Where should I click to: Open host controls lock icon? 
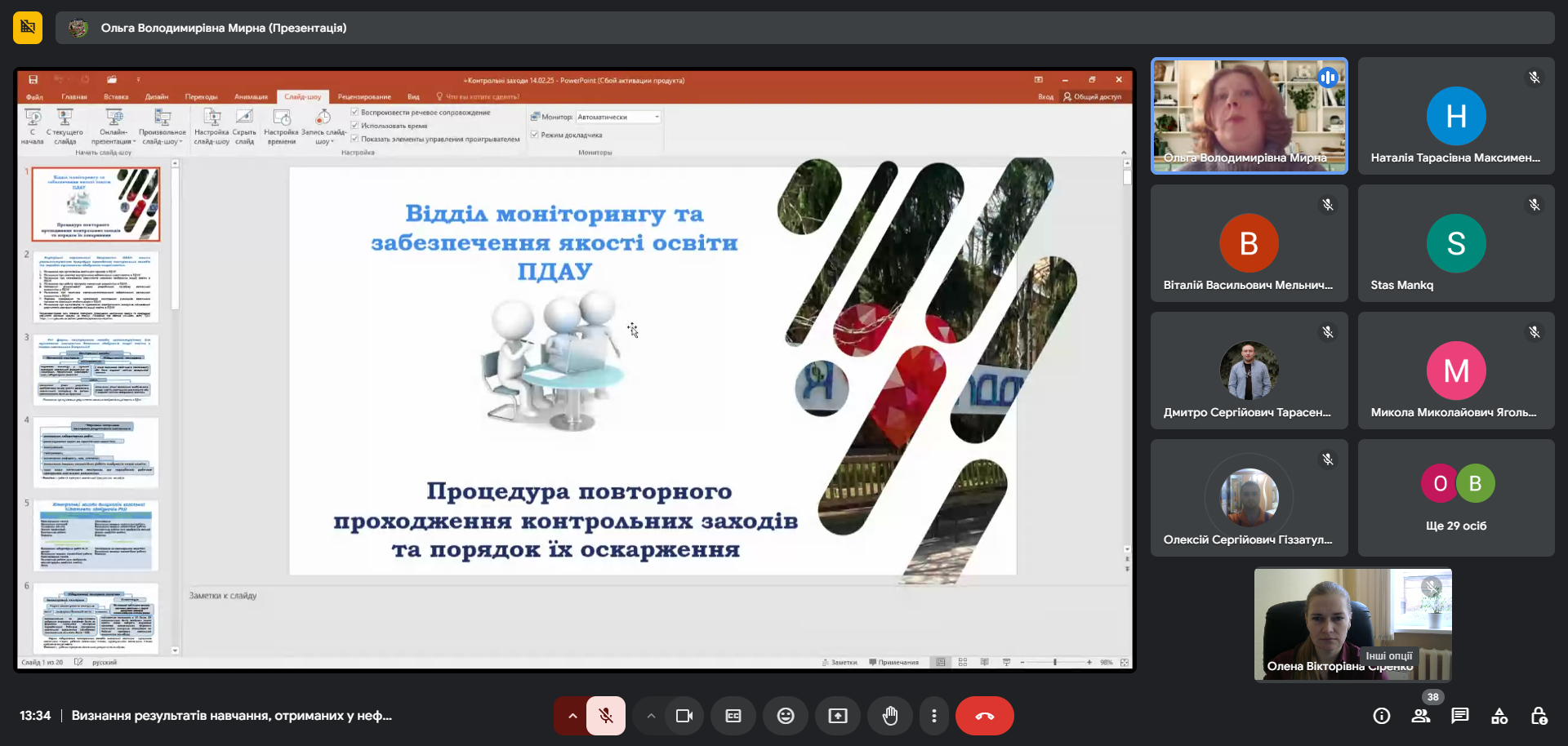(x=1539, y=716)
